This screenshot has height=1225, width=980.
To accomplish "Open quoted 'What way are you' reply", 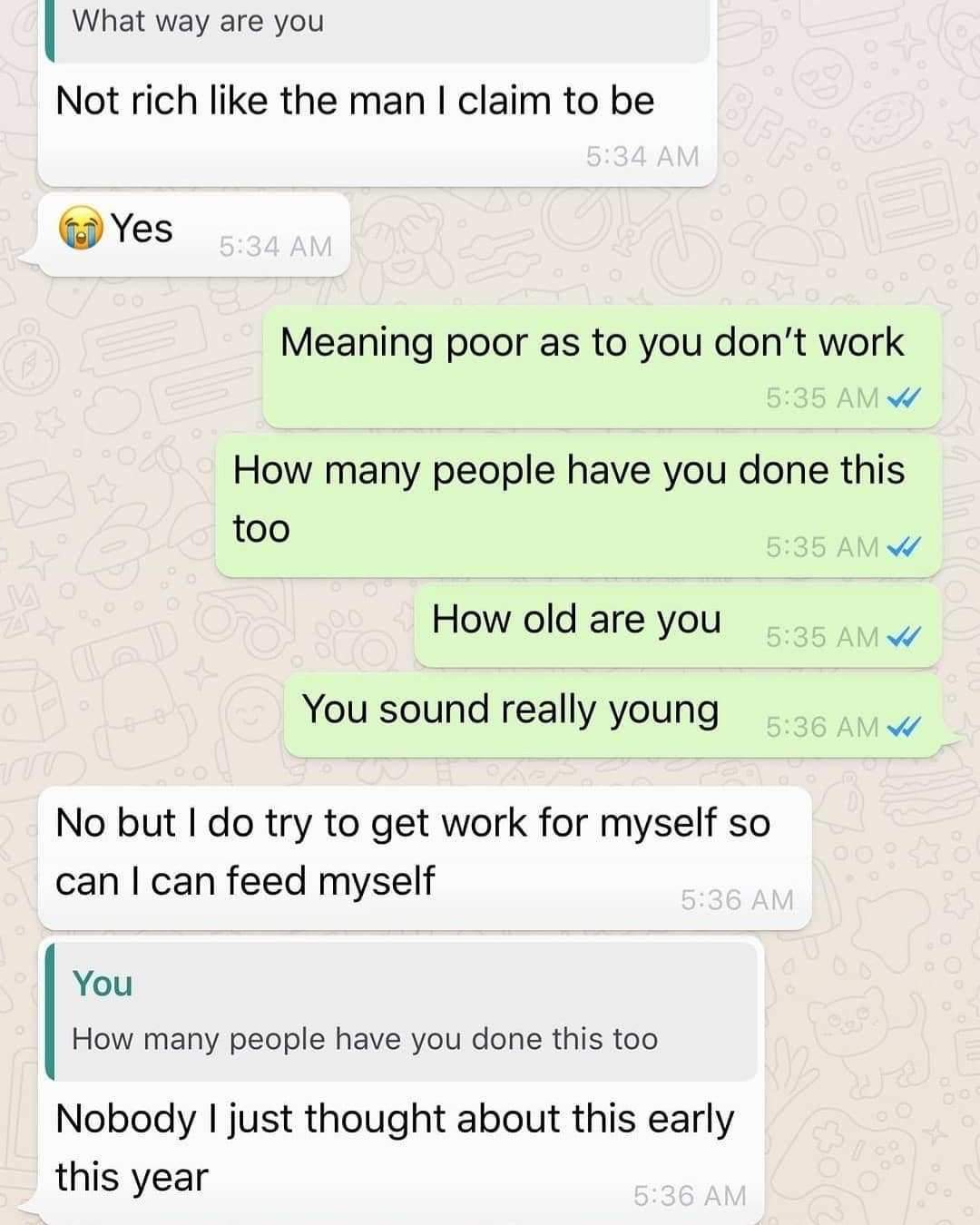I will click(377, 27).
